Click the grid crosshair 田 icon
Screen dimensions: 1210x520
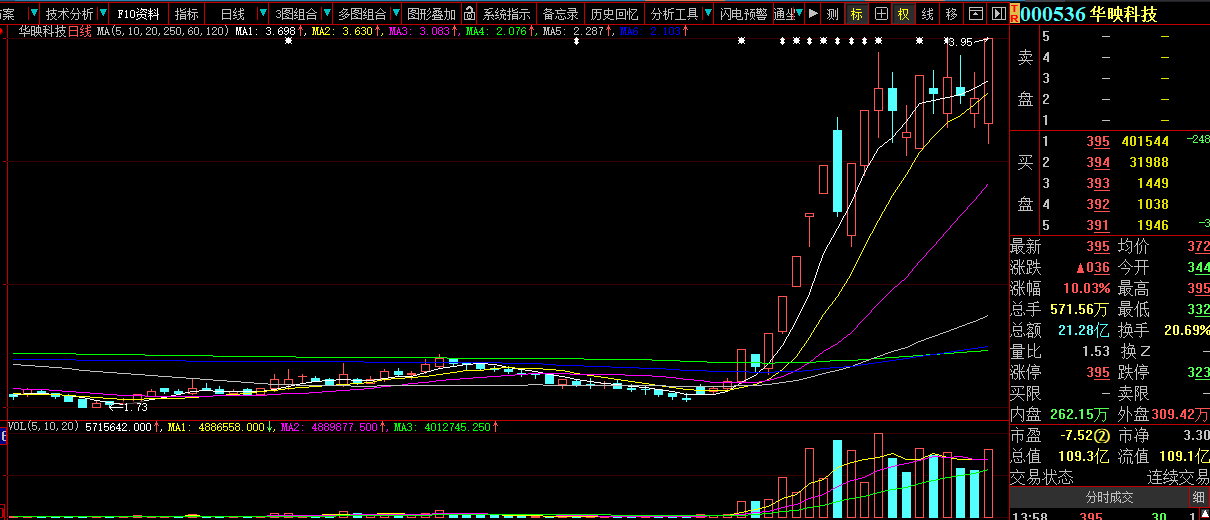click(880, 14)
